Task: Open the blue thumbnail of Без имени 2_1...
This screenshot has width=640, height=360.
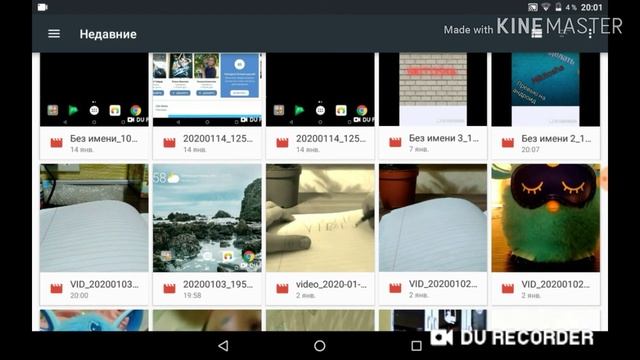Action: click(546, 89)
